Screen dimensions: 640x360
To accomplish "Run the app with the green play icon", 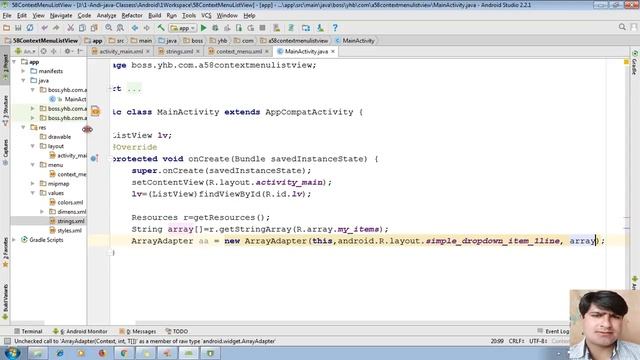I will coord(204,28).
